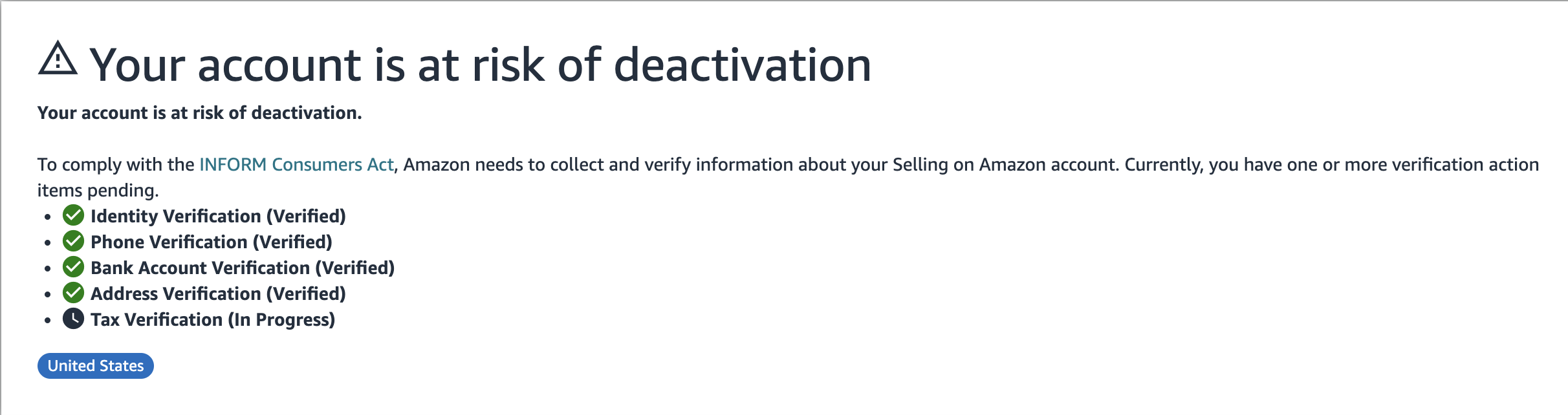The height and width of the screenshot is (415, 1568).
Task: Click the Phone Verification (Verified) label
Action: (x=212, y=242)
